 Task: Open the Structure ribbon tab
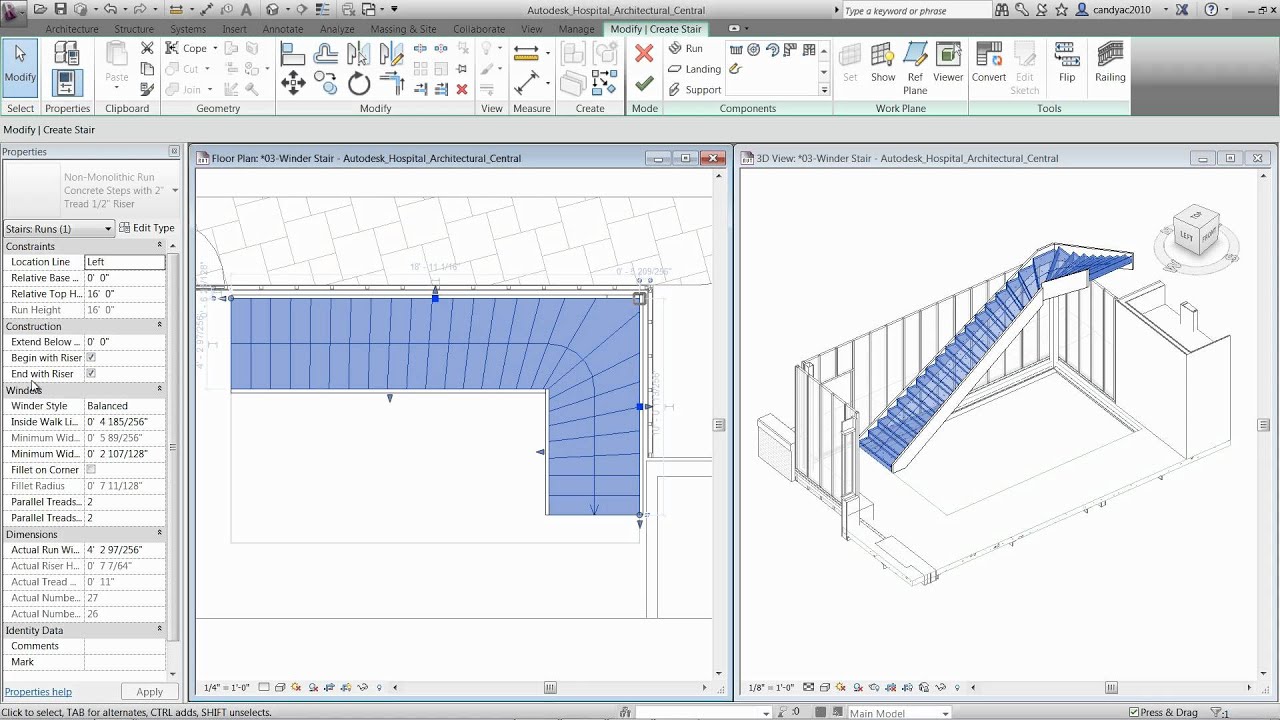point(134,29)
